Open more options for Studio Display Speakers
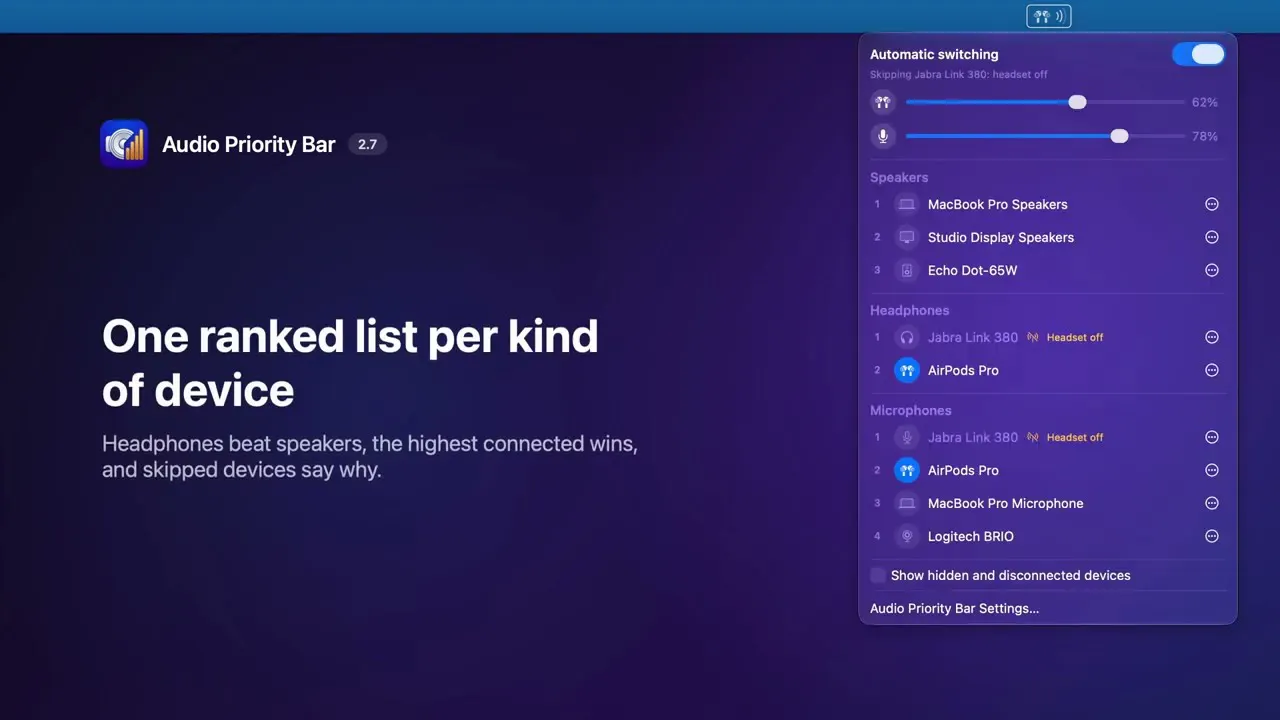 (1212, 237)
